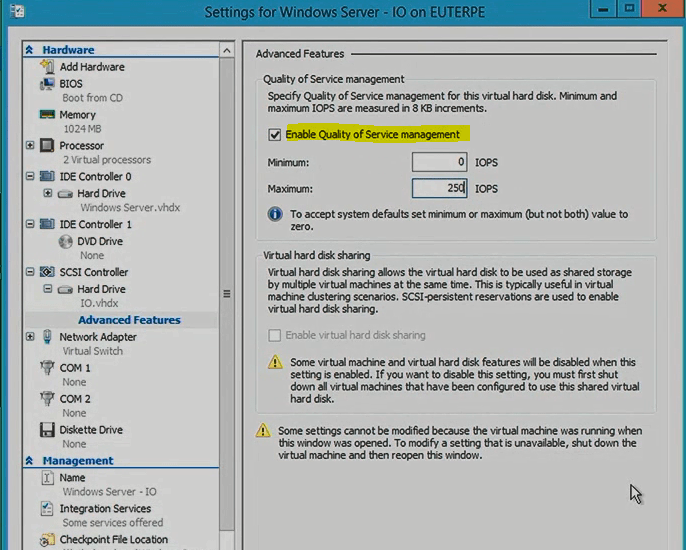The height and width of the screenshot is (550, 686).
Task: Toggle Enable Quality of Service management checkbox
Action: coord(275,134)
